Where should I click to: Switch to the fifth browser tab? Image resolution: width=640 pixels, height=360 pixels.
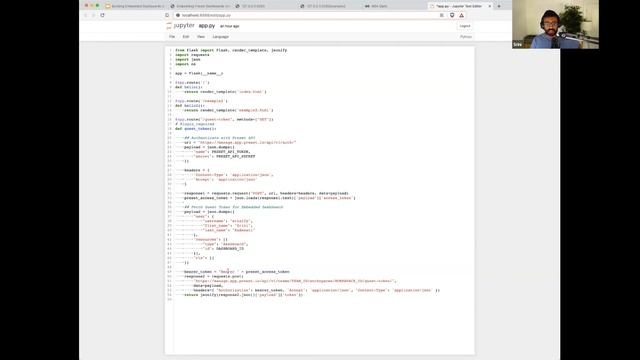395,6
